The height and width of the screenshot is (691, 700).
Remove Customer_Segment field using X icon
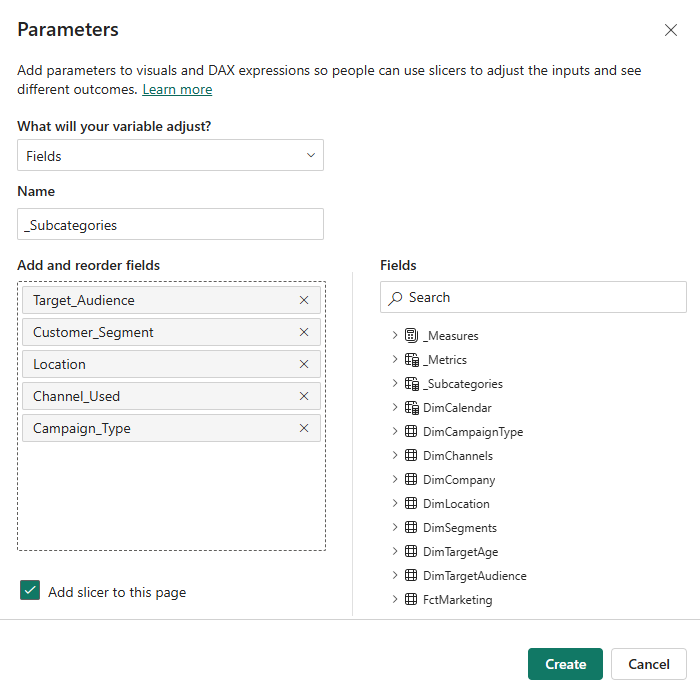tap(304, 332)
